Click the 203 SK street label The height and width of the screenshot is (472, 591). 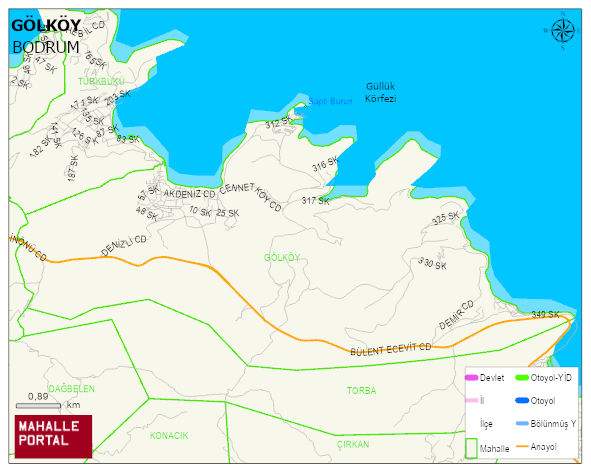(x=118, y=98)
